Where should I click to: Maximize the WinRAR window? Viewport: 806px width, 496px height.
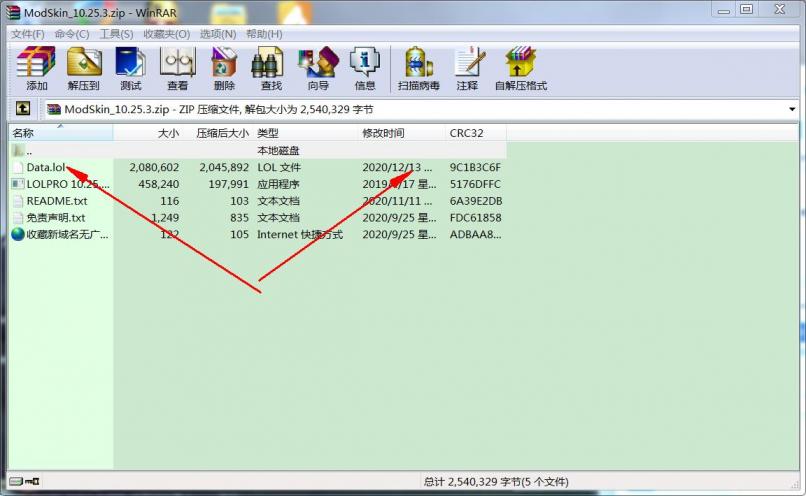coord(747,9)
